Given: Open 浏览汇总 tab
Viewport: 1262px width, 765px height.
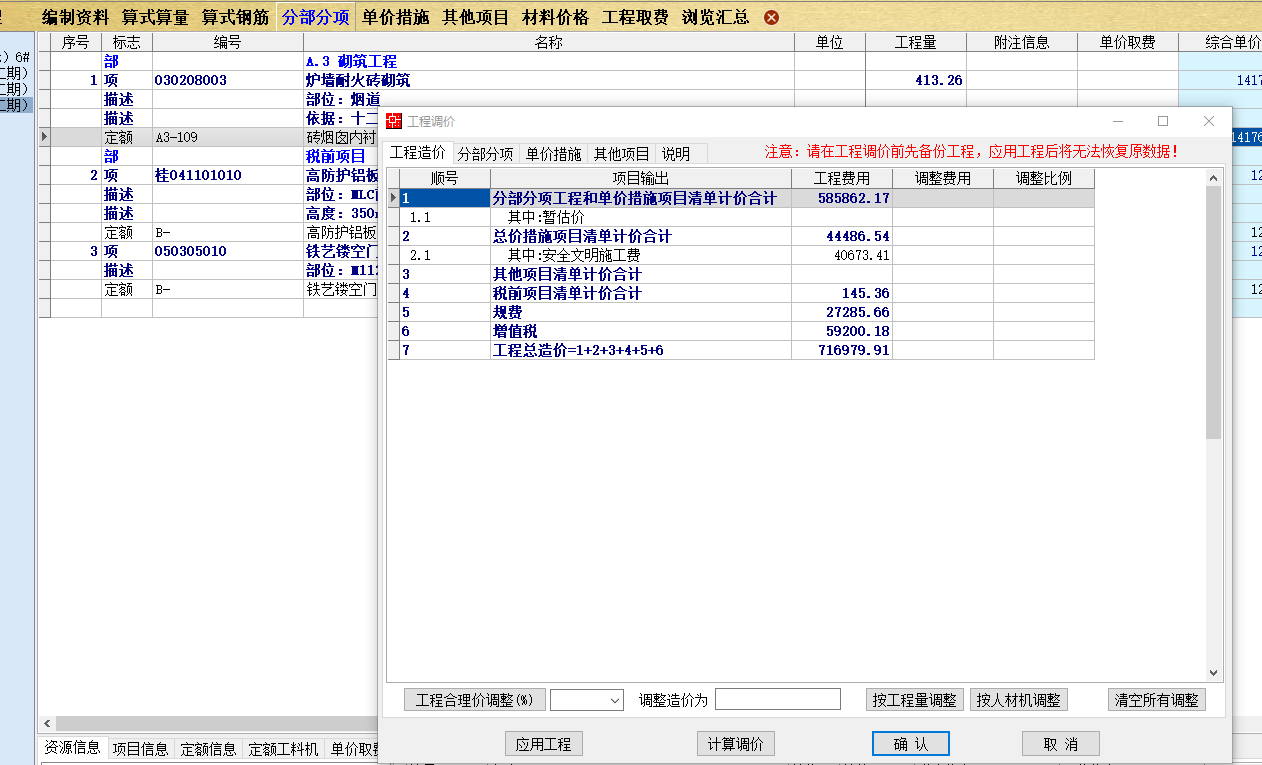Looking at the screenshot, I should click(715, 17).
